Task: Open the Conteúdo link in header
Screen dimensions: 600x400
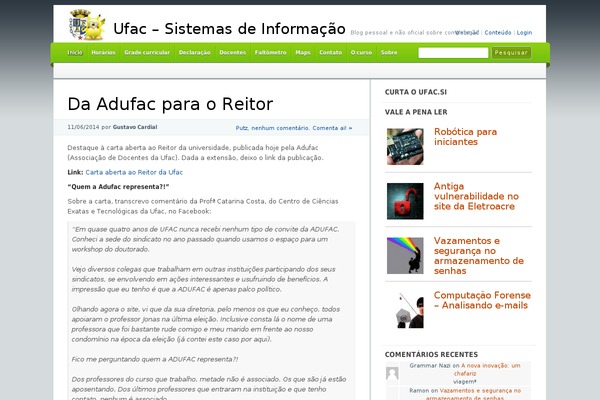Action: pos(498,33)
